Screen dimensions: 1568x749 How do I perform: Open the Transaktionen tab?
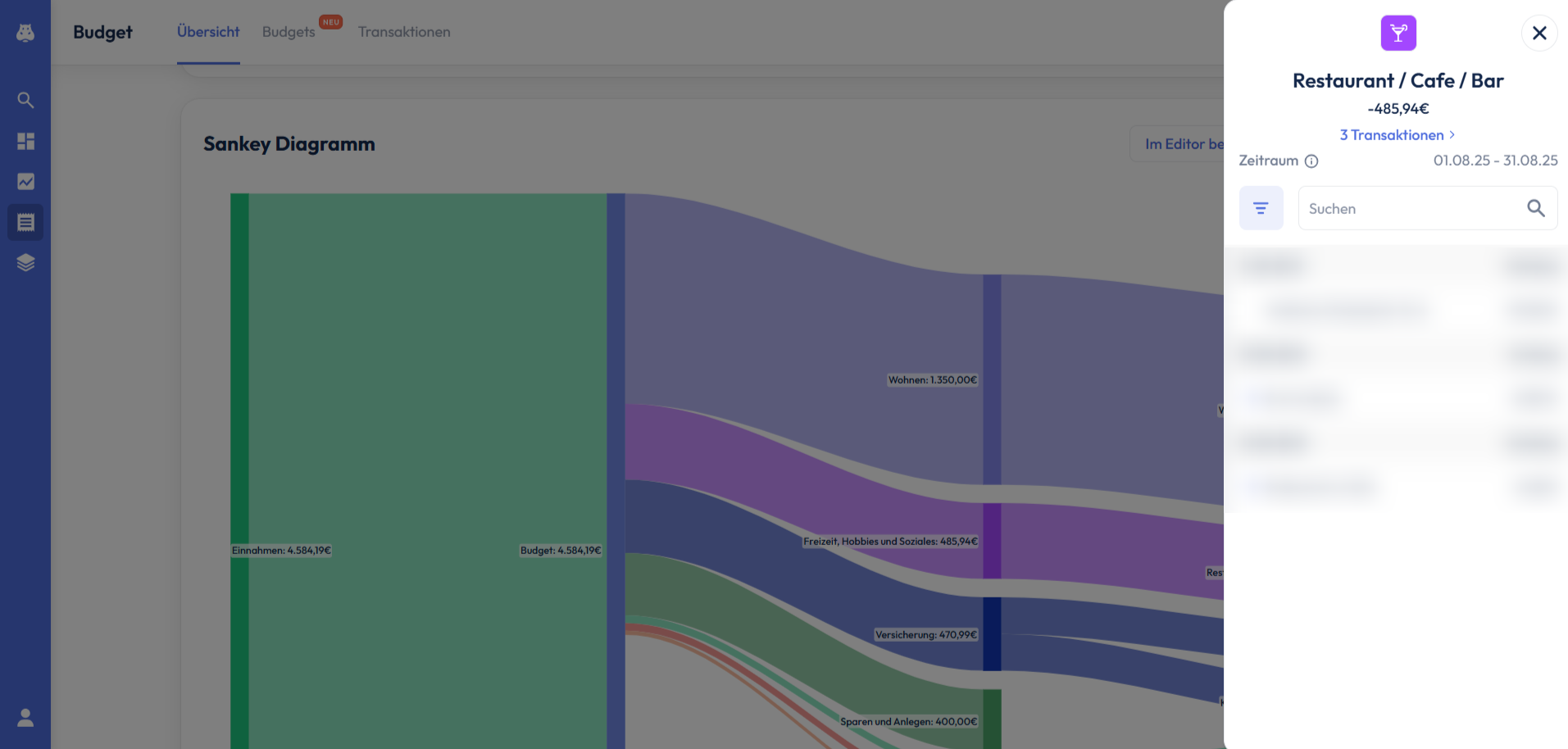pos(404,32)
